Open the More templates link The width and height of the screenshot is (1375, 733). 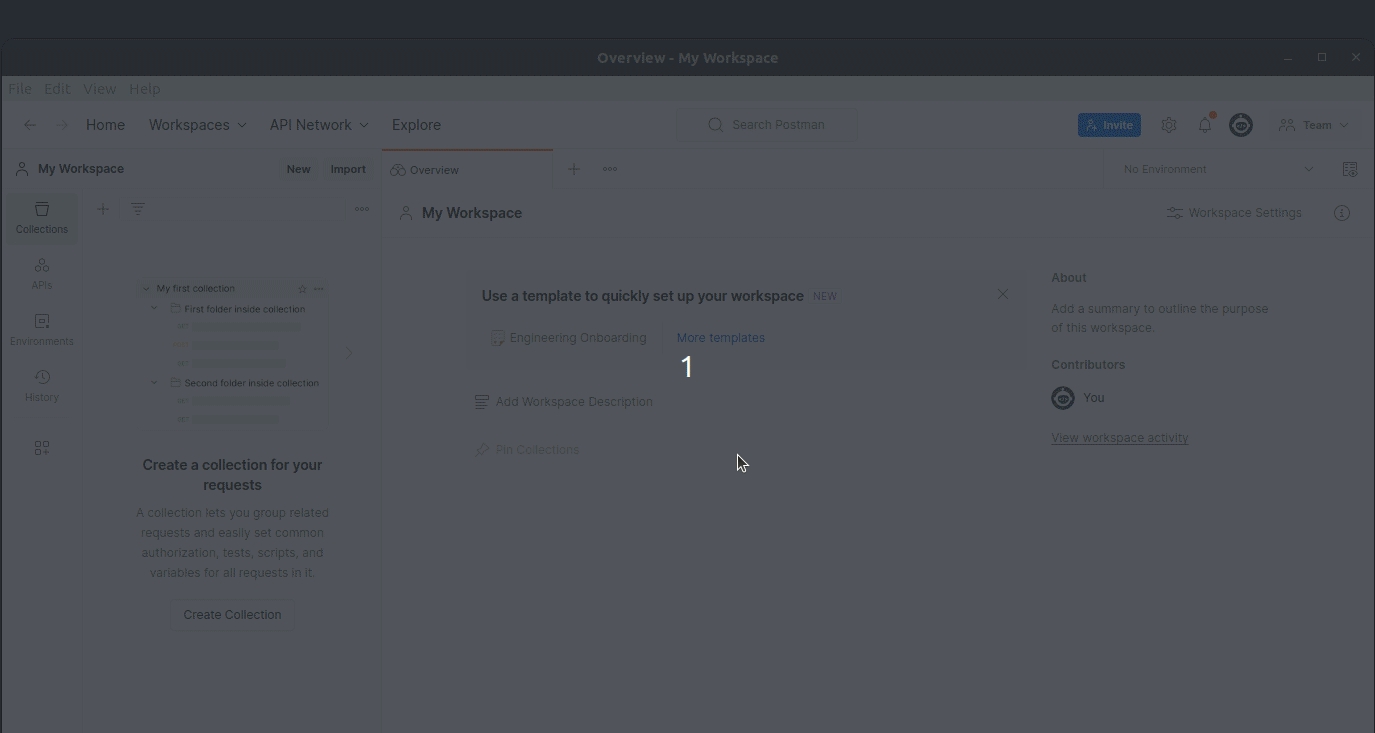pos(720,338)
